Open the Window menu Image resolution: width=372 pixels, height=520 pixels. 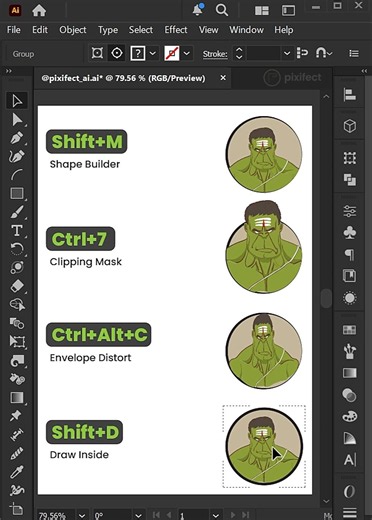pyautogui.click(x=246, y=30)
